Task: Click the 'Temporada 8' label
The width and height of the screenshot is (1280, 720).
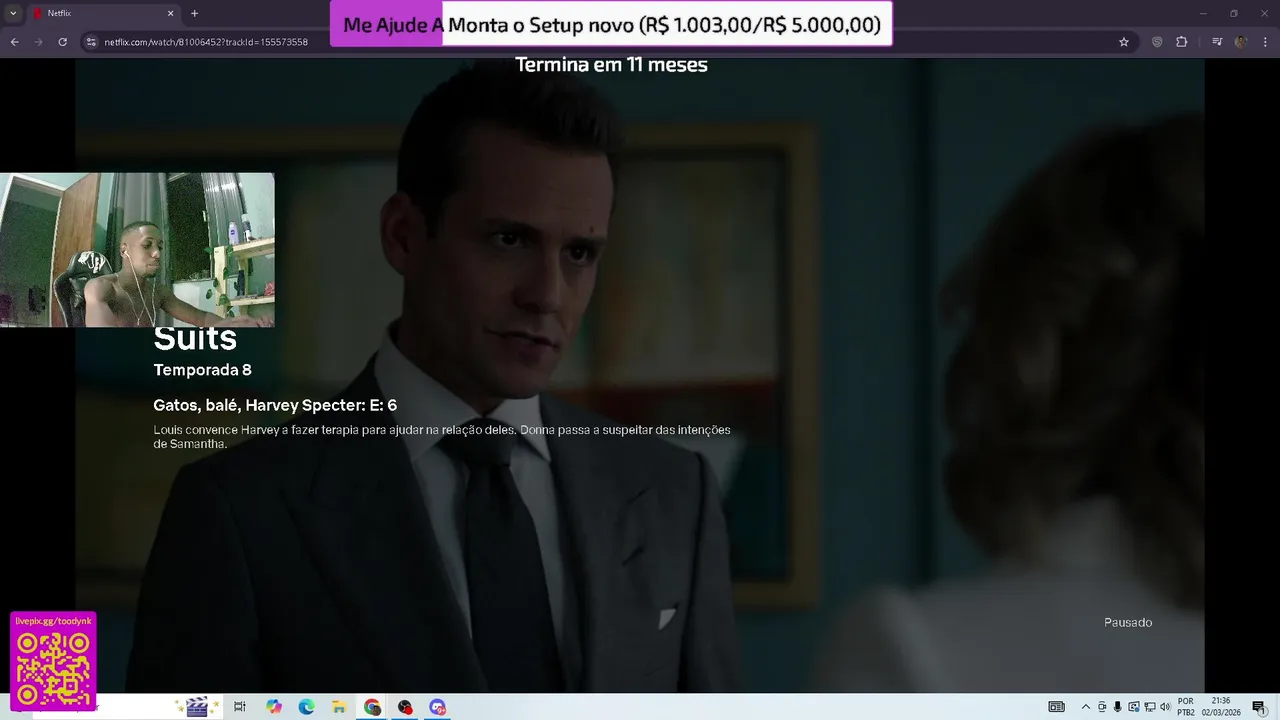Action: point(202,370)
